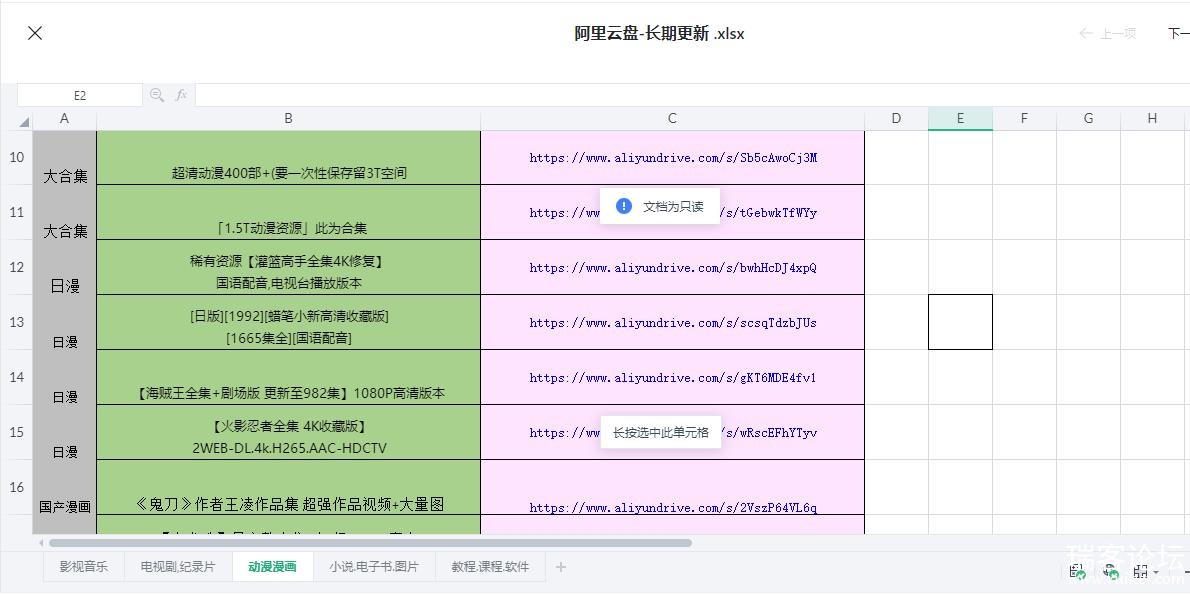1190x594 pixels.
Task: Select cell 火影忍者全集 4K收藏版
Action: (x=288, y=432)
